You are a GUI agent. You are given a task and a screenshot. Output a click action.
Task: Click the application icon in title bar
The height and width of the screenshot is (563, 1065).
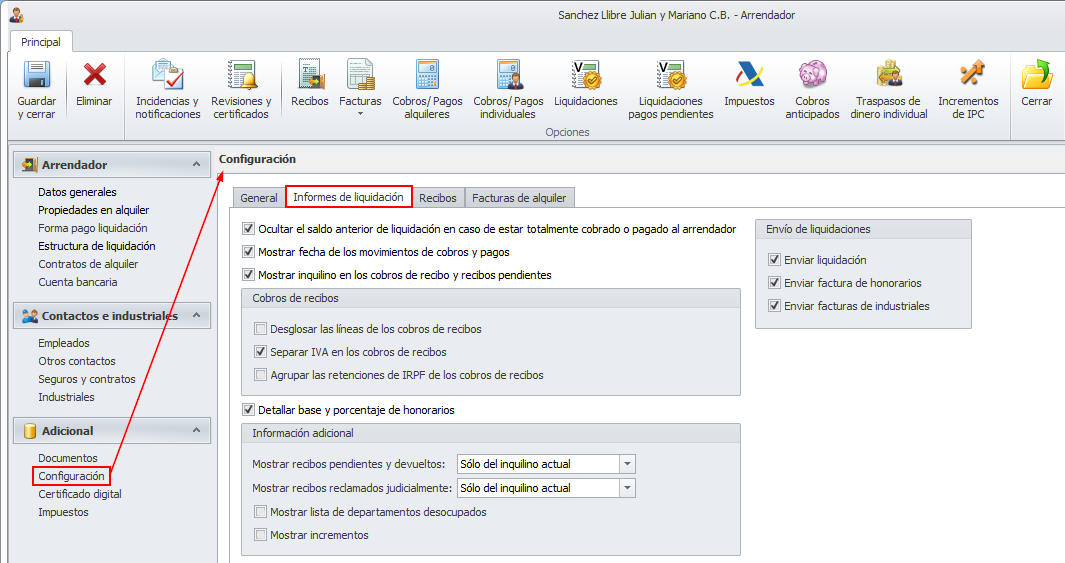(17, 15)
